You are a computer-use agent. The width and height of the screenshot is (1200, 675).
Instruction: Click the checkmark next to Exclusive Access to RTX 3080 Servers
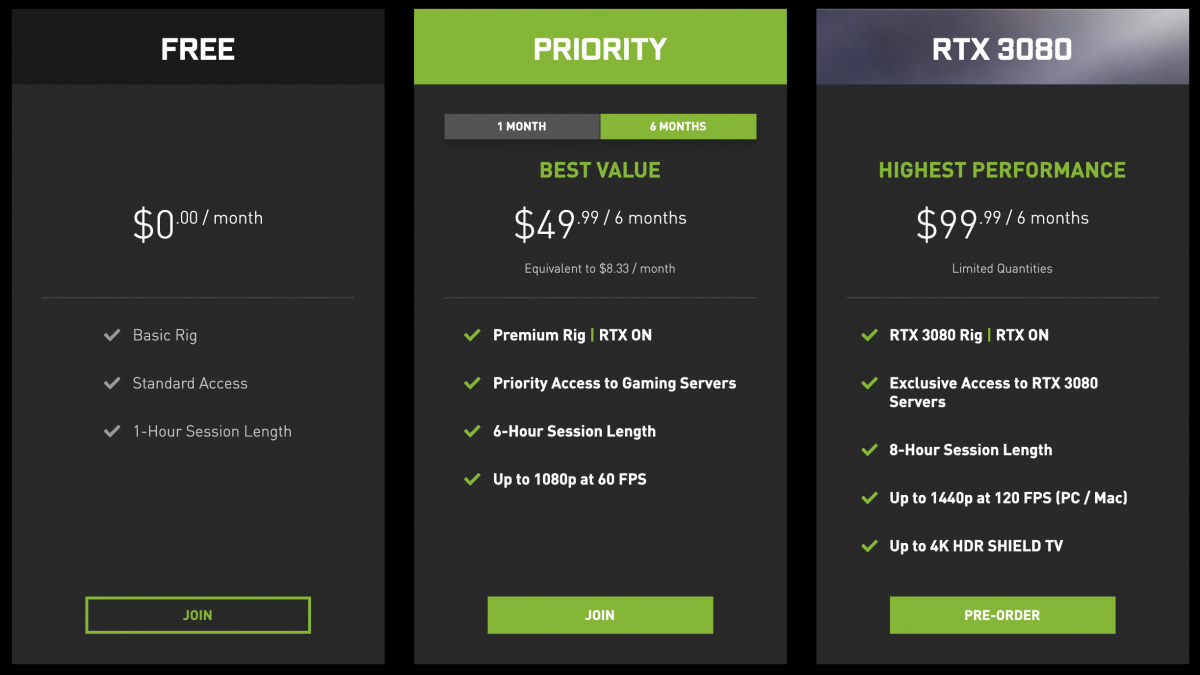click(869, 383)
